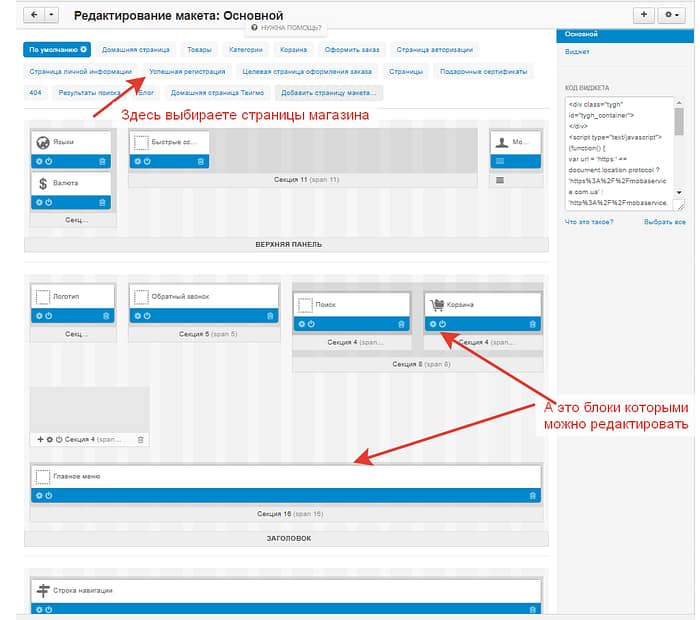Delete the Обратный звонок block
700x620 pixels.
[270, 316]
